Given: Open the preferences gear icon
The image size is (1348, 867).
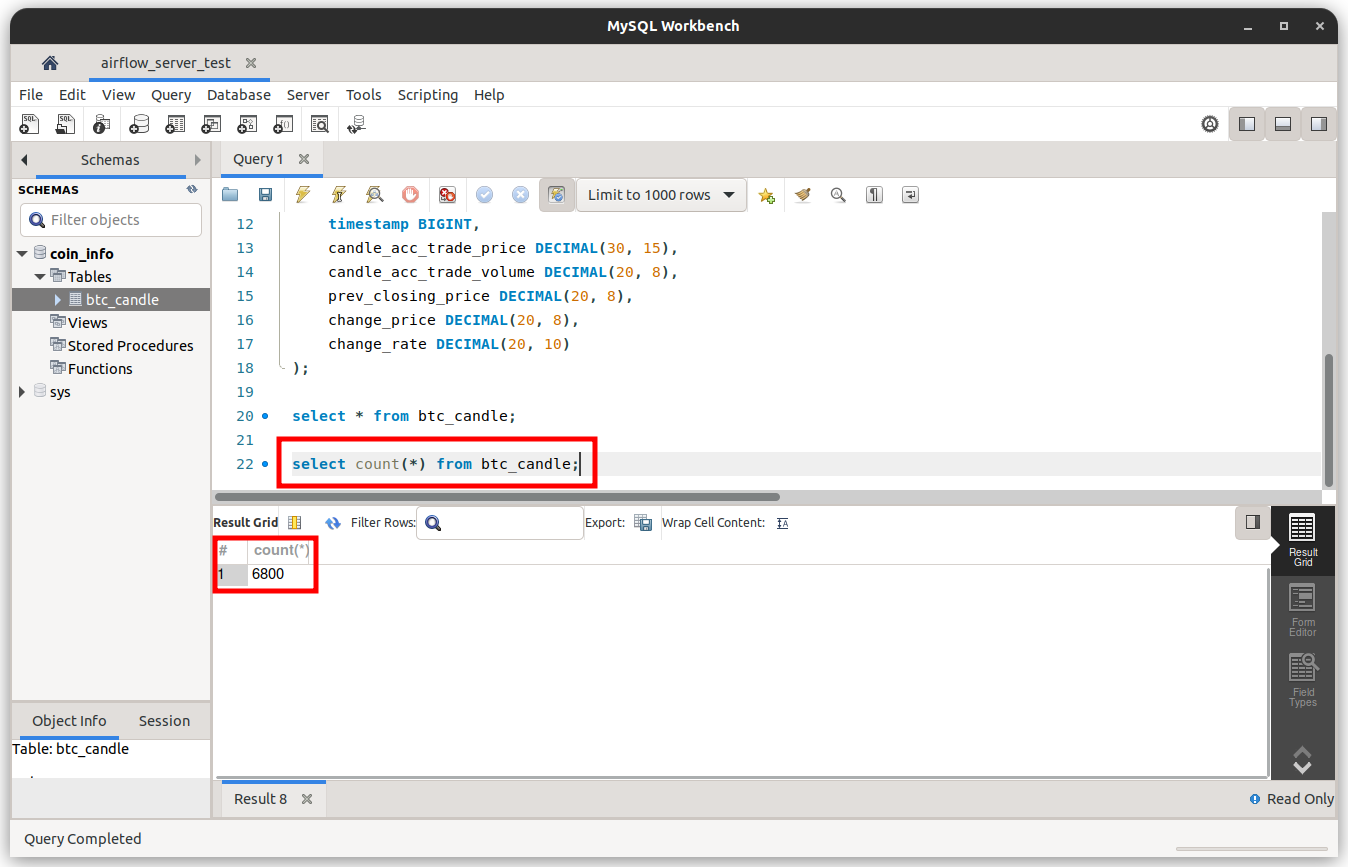Looking at the screenshot, I should point(1210,124).
